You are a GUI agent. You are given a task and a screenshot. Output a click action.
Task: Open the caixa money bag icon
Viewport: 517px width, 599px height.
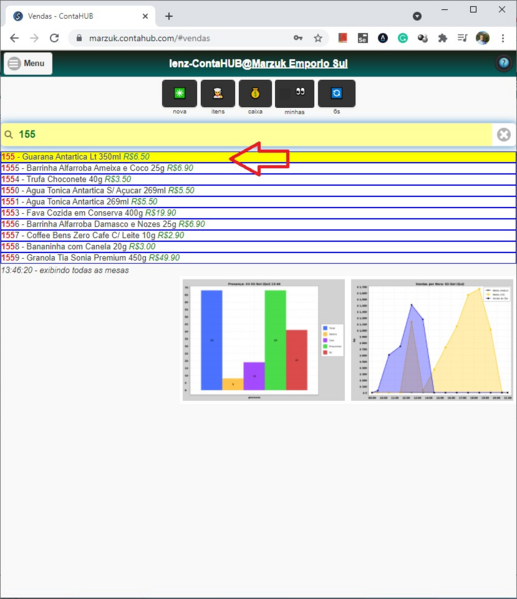255,93
